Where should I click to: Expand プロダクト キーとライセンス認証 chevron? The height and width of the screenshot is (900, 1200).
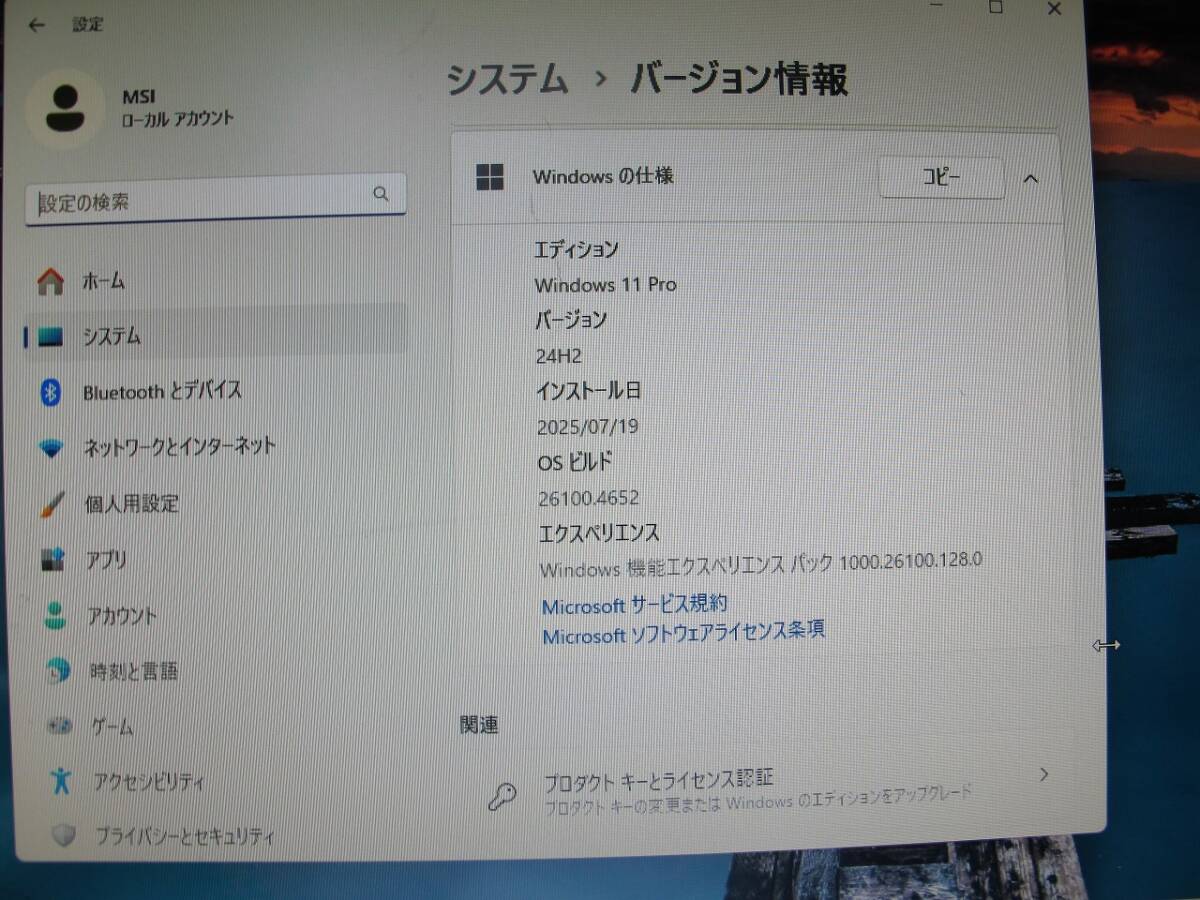pos(1044,774)
